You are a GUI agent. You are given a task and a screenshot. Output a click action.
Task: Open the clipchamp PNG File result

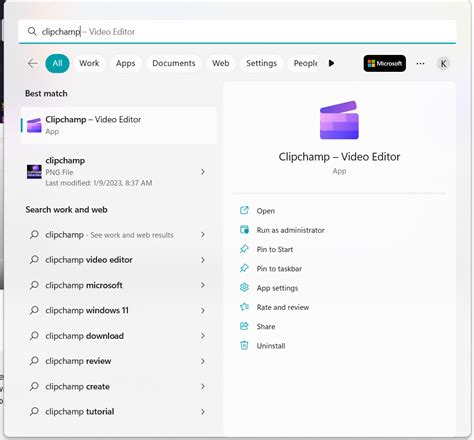(118, 171)
